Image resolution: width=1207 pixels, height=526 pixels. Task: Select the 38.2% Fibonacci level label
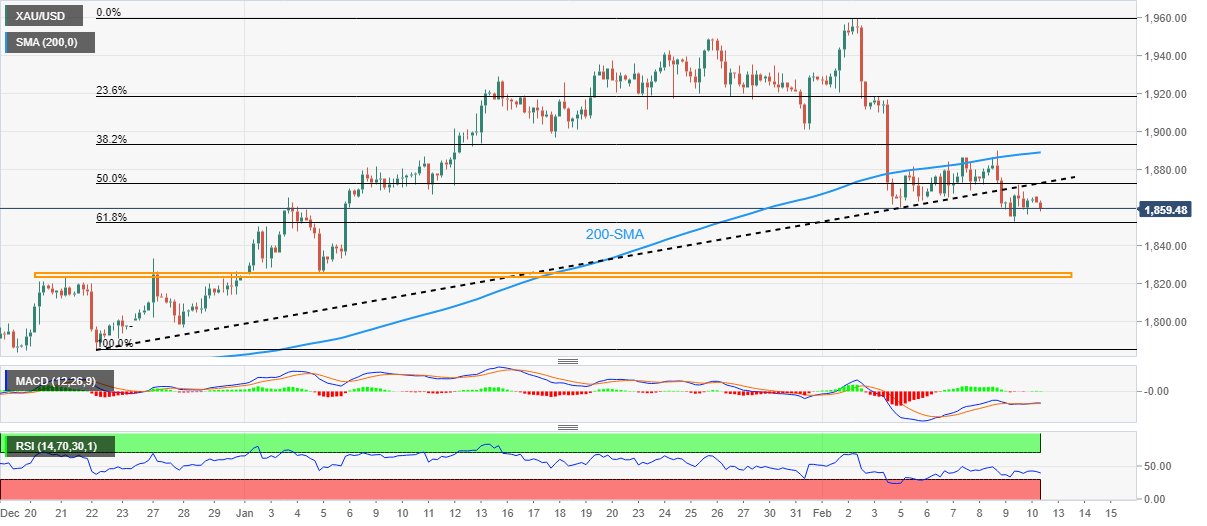pyautogui.click(x=110, y=139)
